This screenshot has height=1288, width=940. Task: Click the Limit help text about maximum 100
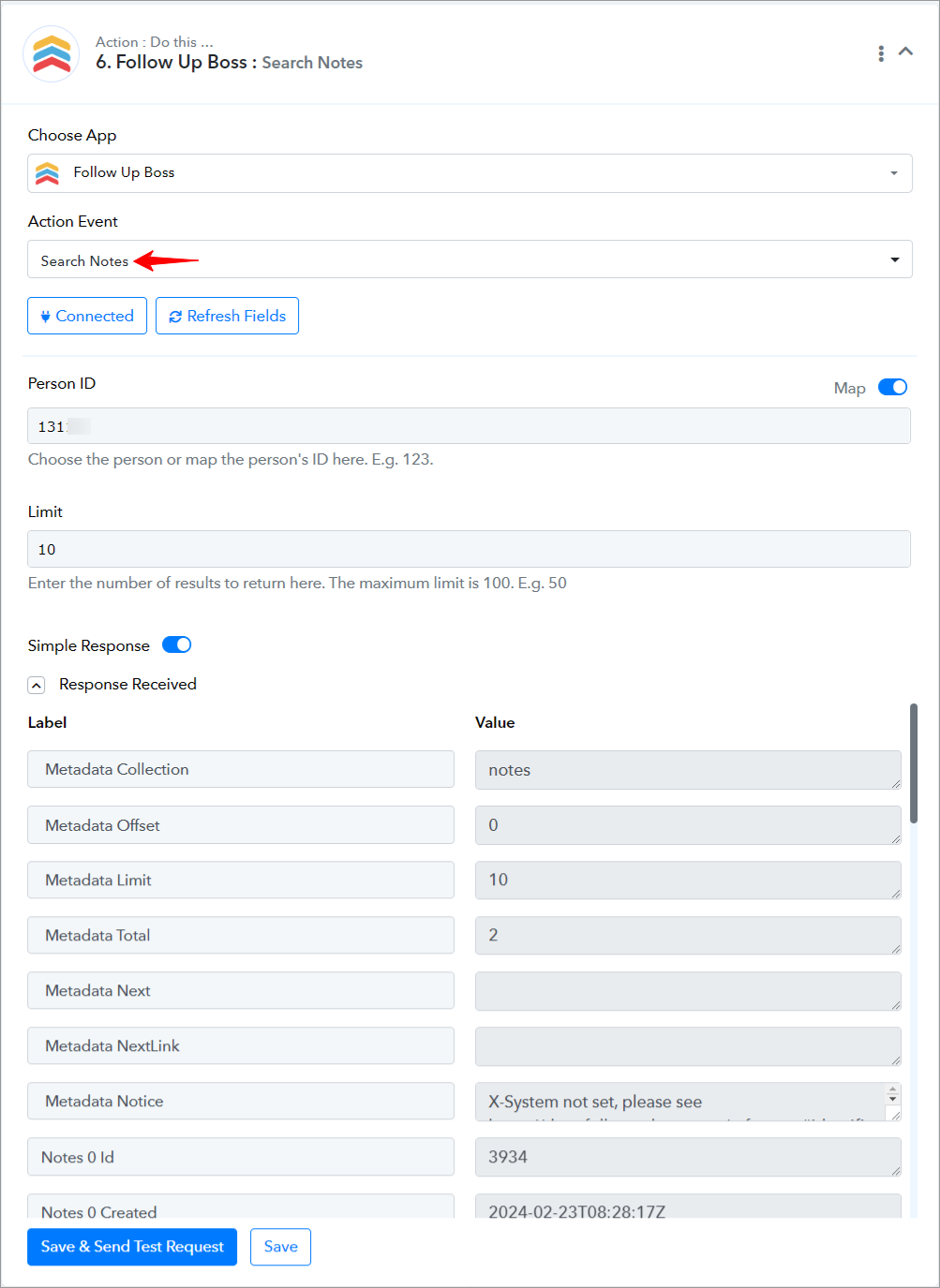(297, 583)
